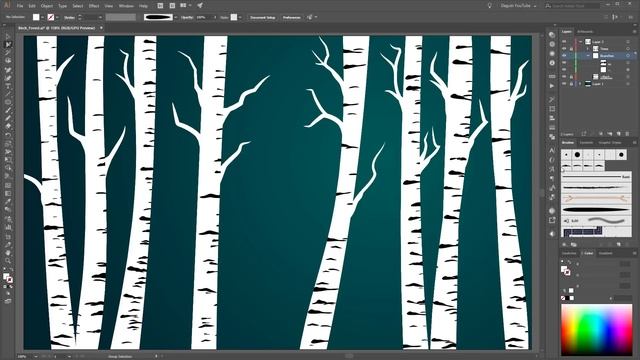
Task: Select the Pen tool
Action: pos(8,70)
